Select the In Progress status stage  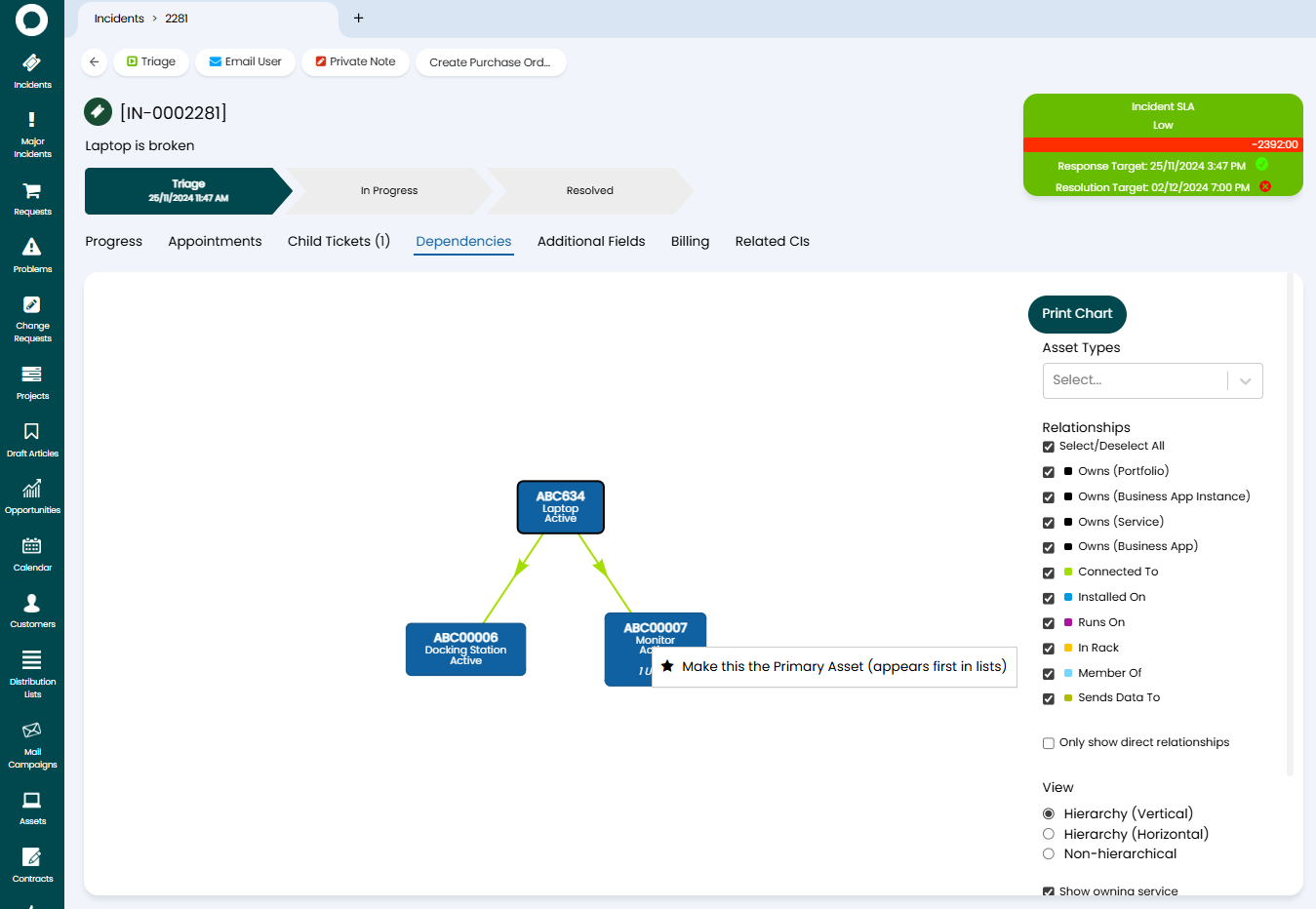pyautogui.click(x=389, y=191)
